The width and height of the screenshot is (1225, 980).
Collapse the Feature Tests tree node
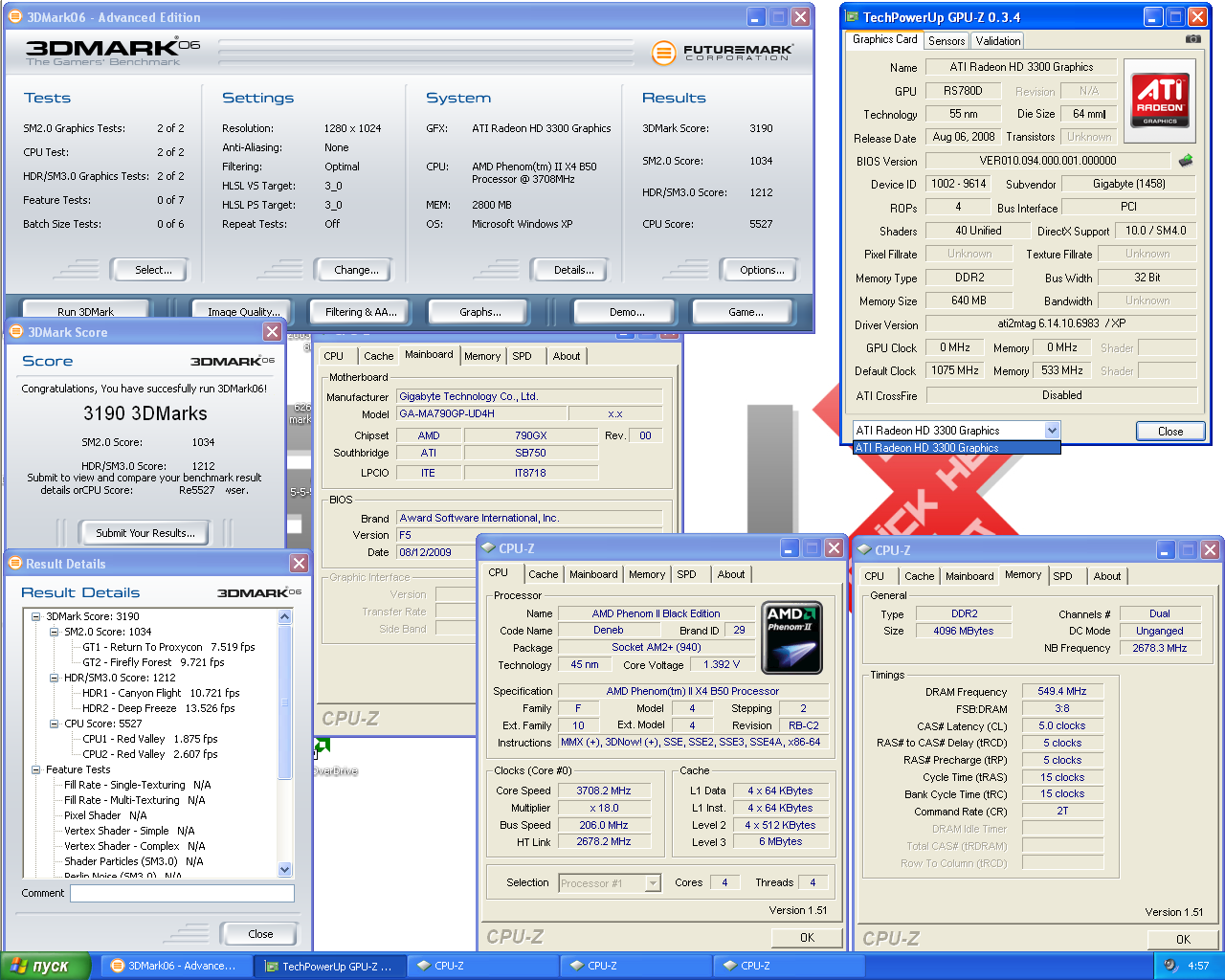[x=36, y=769]
